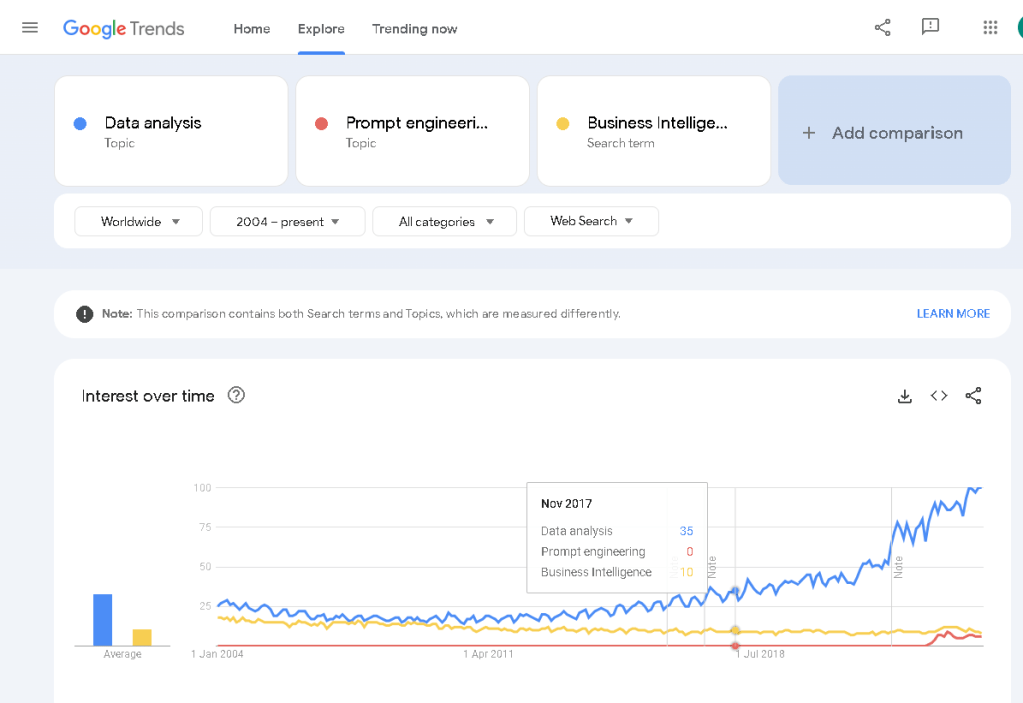Viewport: 1023px width, 703px height.
Task: Download the Interest over time CSV
Action: coord(904,396)
